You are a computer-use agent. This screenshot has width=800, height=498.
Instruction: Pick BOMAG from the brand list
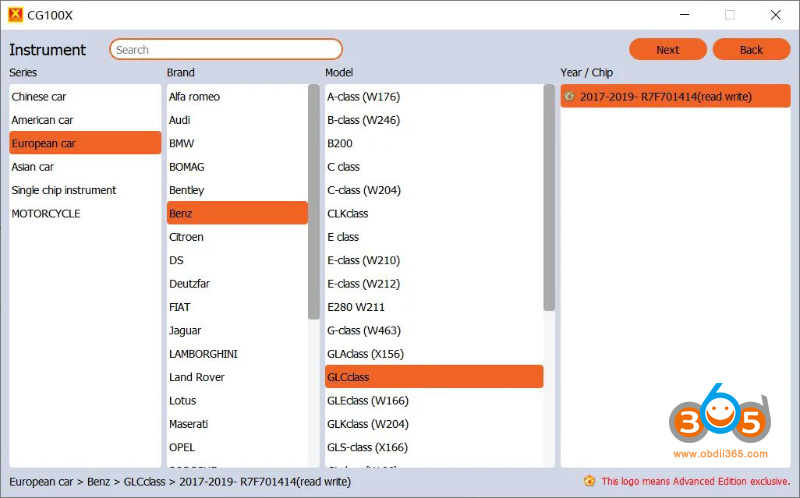(237, 167)
